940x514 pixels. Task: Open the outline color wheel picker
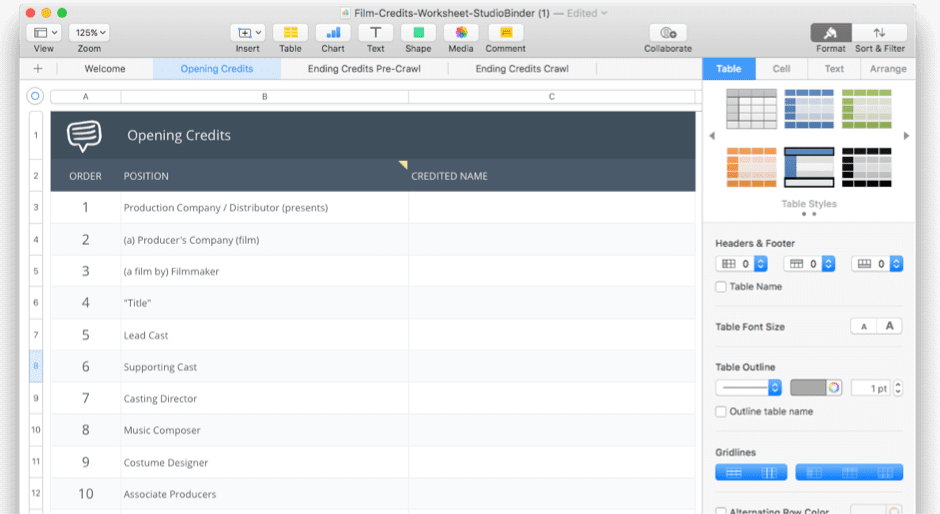pos(834,388)
